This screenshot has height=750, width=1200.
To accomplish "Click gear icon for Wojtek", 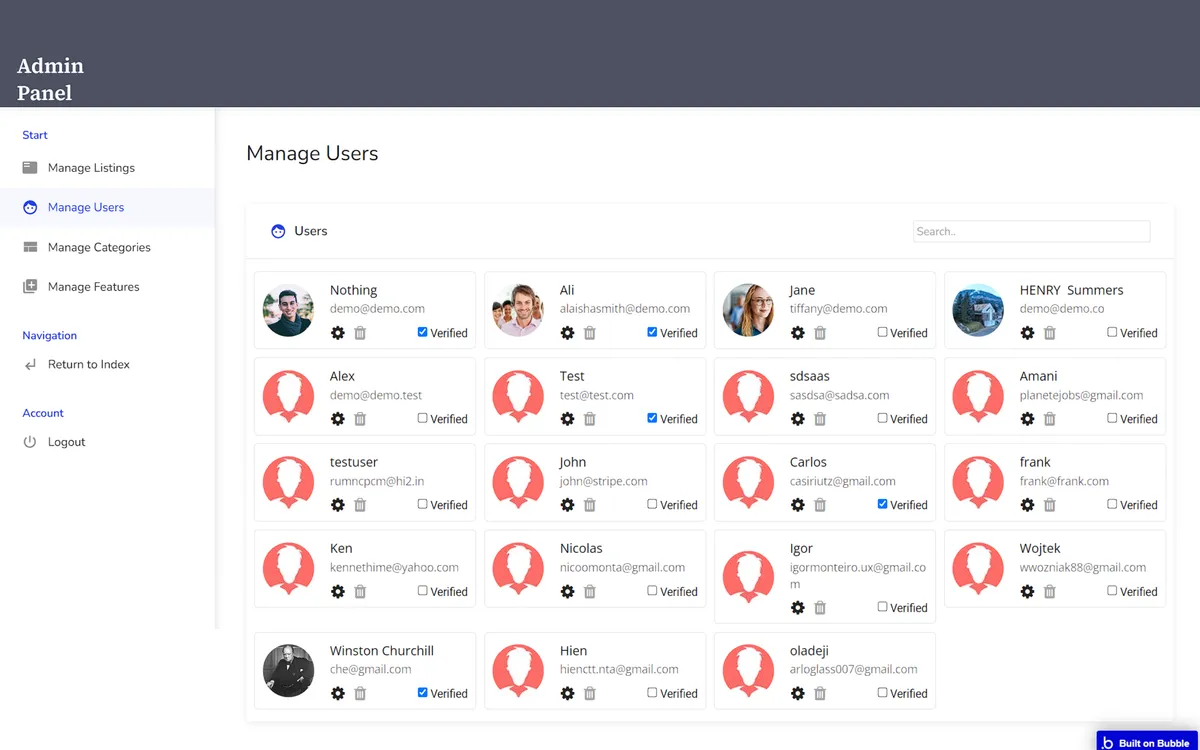I will tap(1028, 591).
